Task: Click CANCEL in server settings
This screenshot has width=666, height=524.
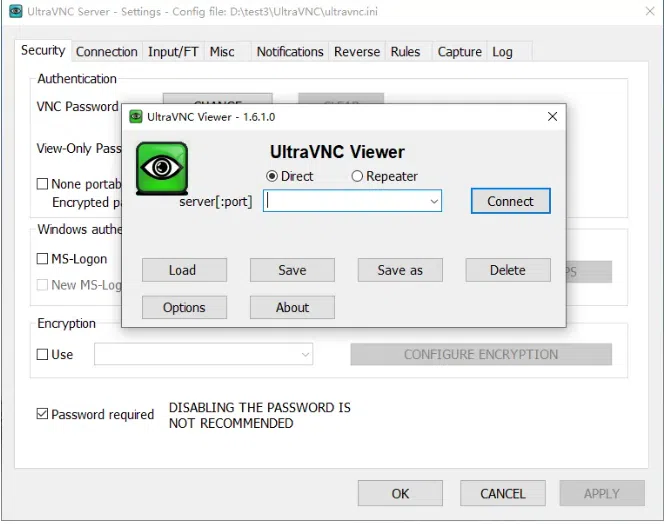Action: click(x=502, y=493)
